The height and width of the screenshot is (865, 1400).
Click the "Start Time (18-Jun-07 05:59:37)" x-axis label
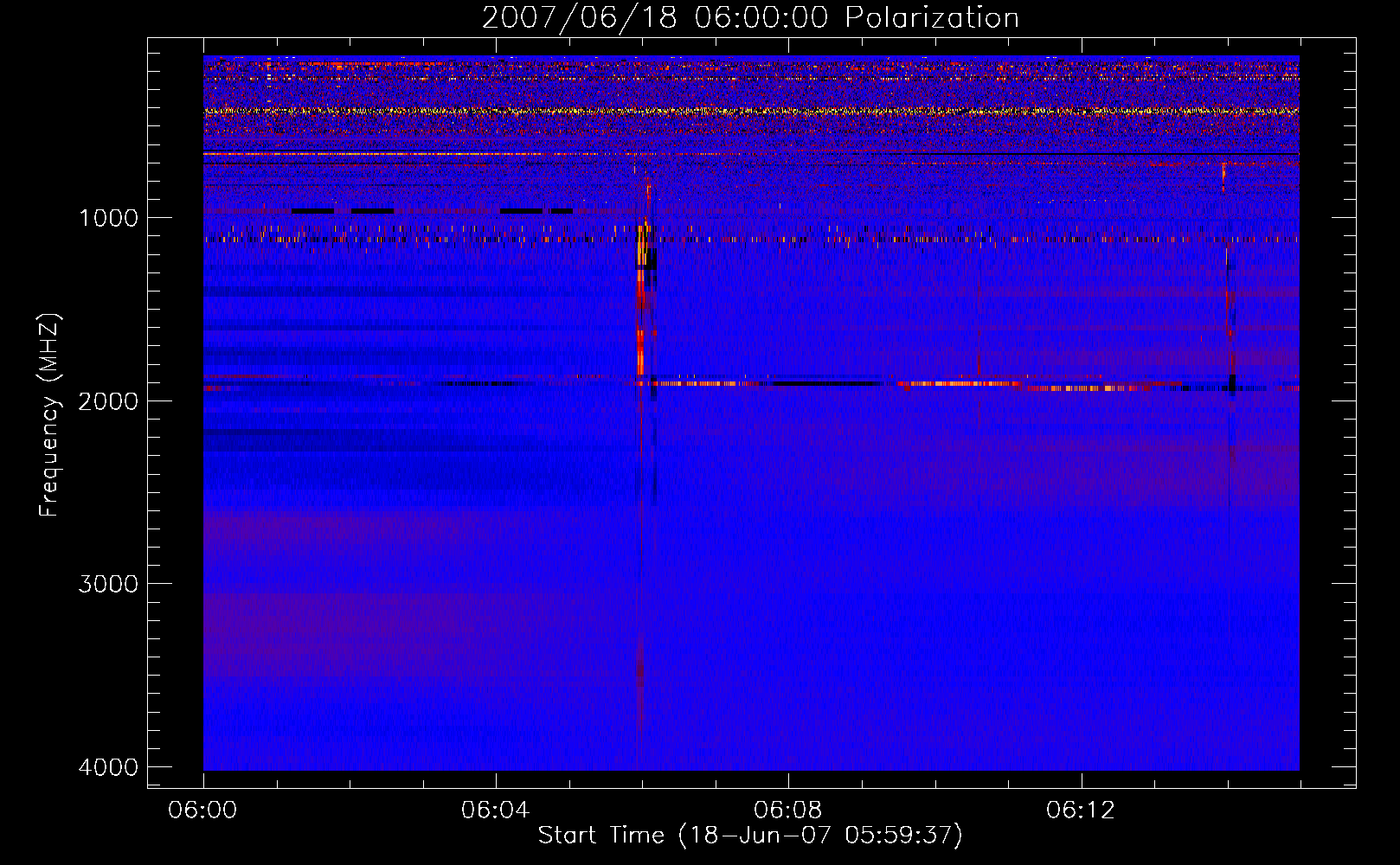[x=750, y=836]
